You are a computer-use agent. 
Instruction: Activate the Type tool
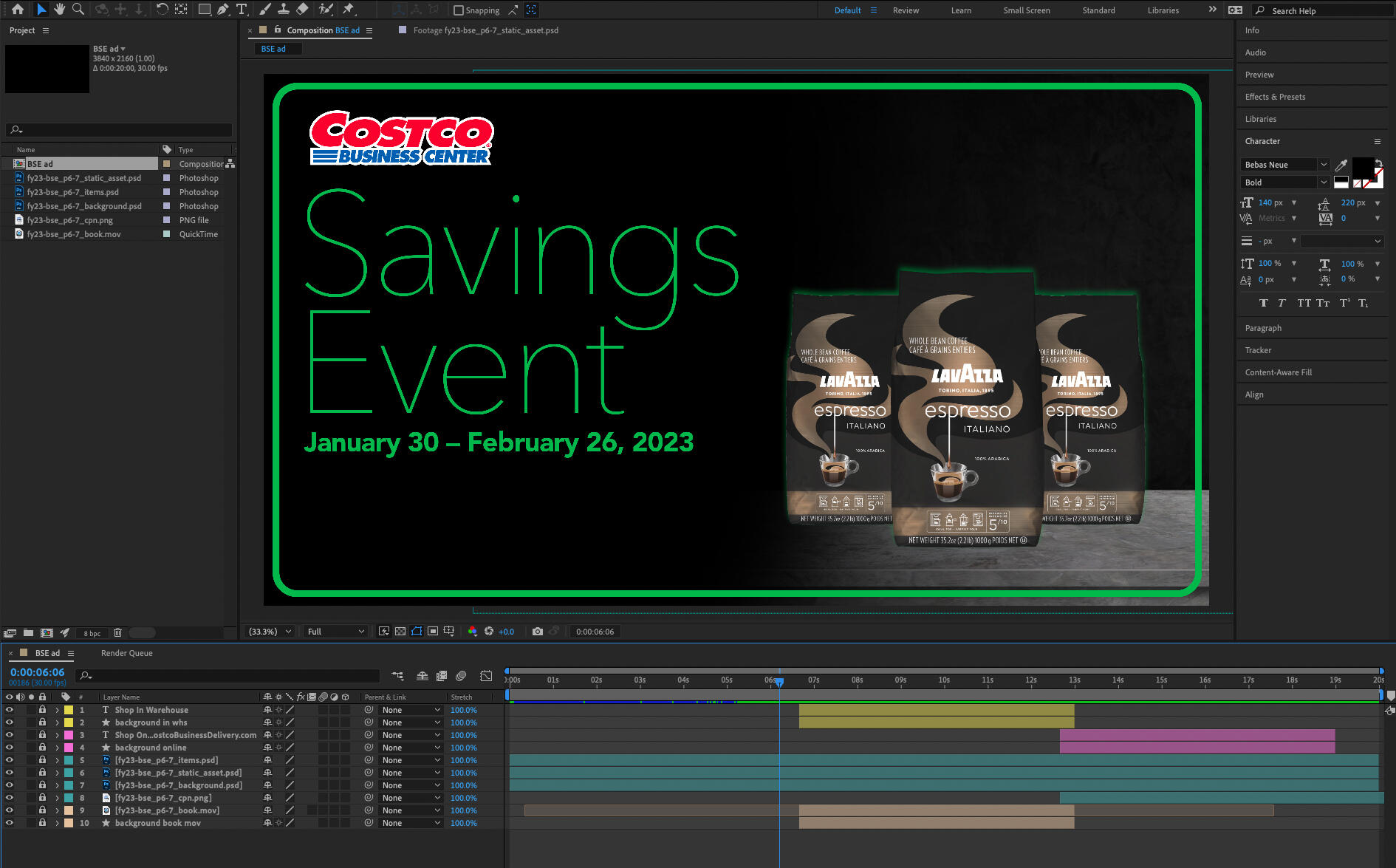coord(242,10)
